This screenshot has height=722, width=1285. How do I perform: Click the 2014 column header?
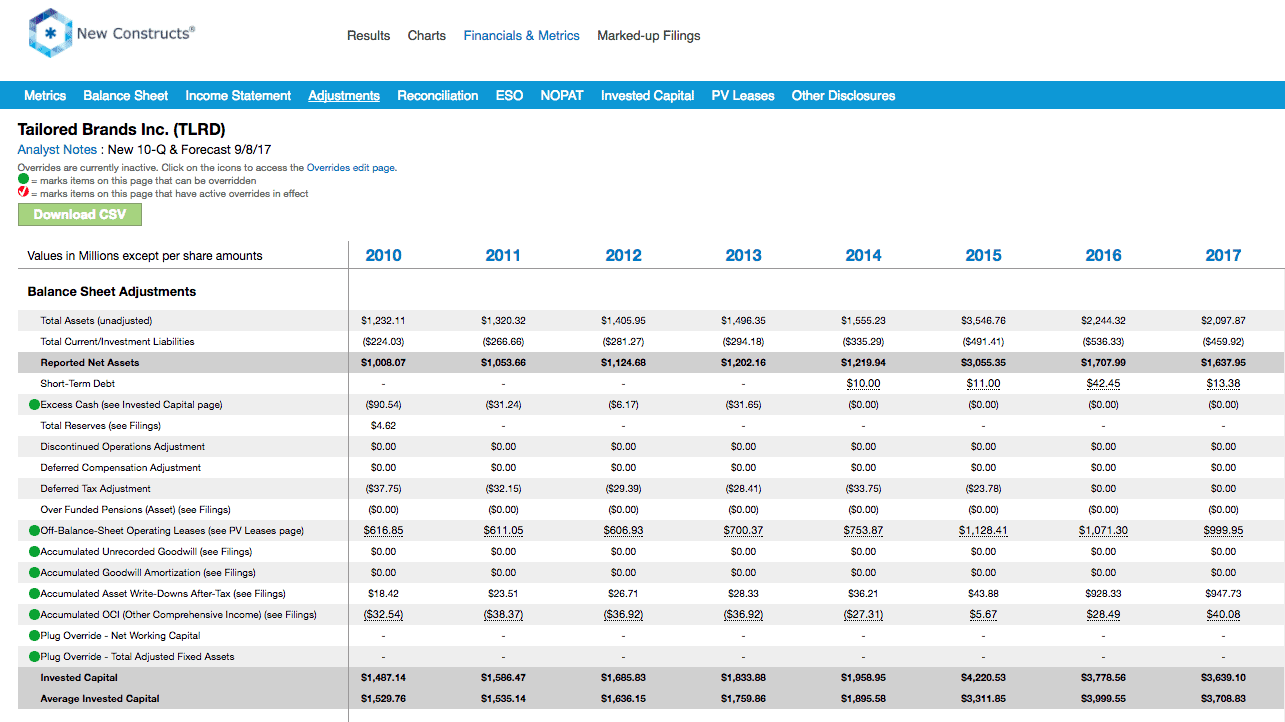coord(863,255)
